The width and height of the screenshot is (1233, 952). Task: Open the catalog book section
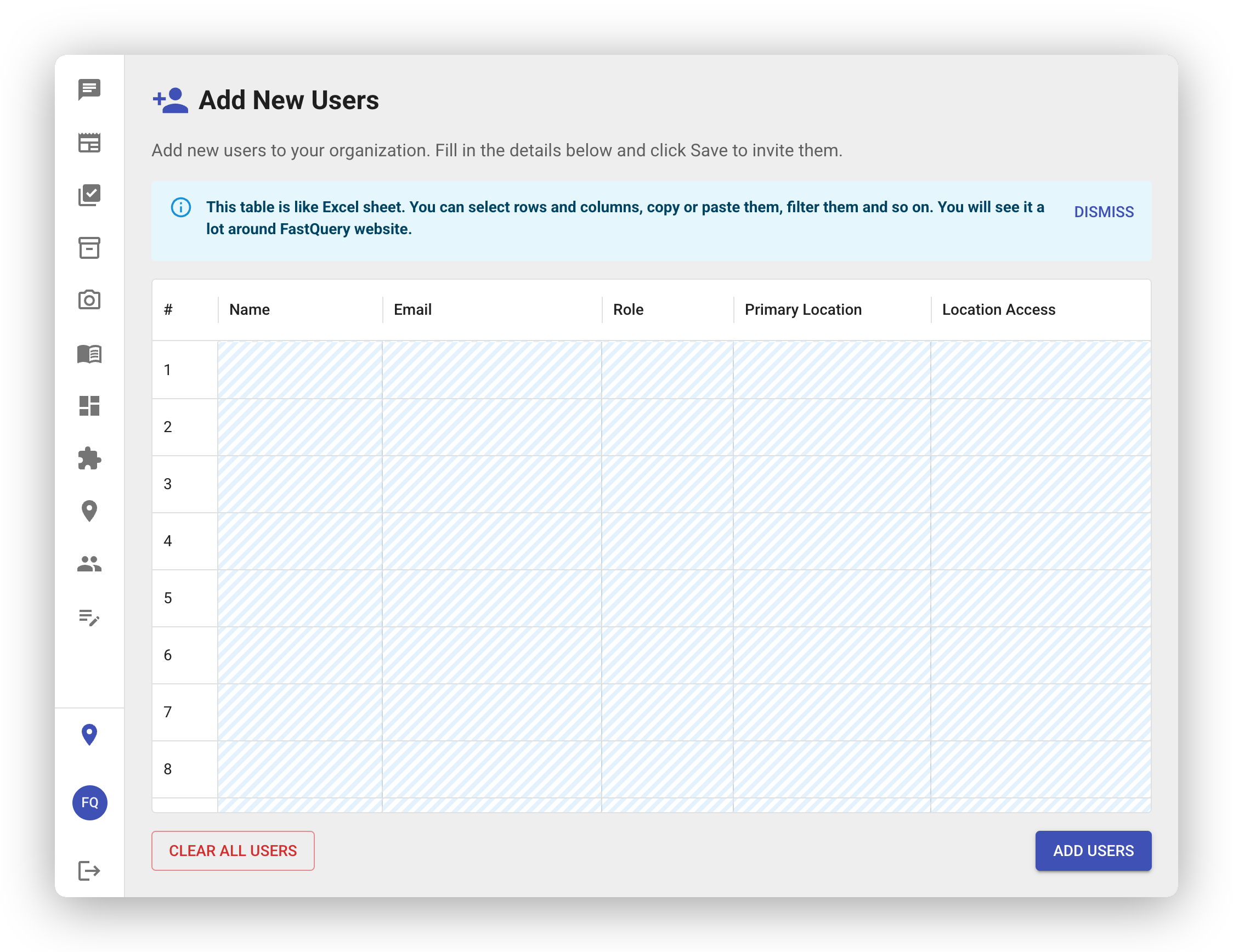tap(89, 354)
